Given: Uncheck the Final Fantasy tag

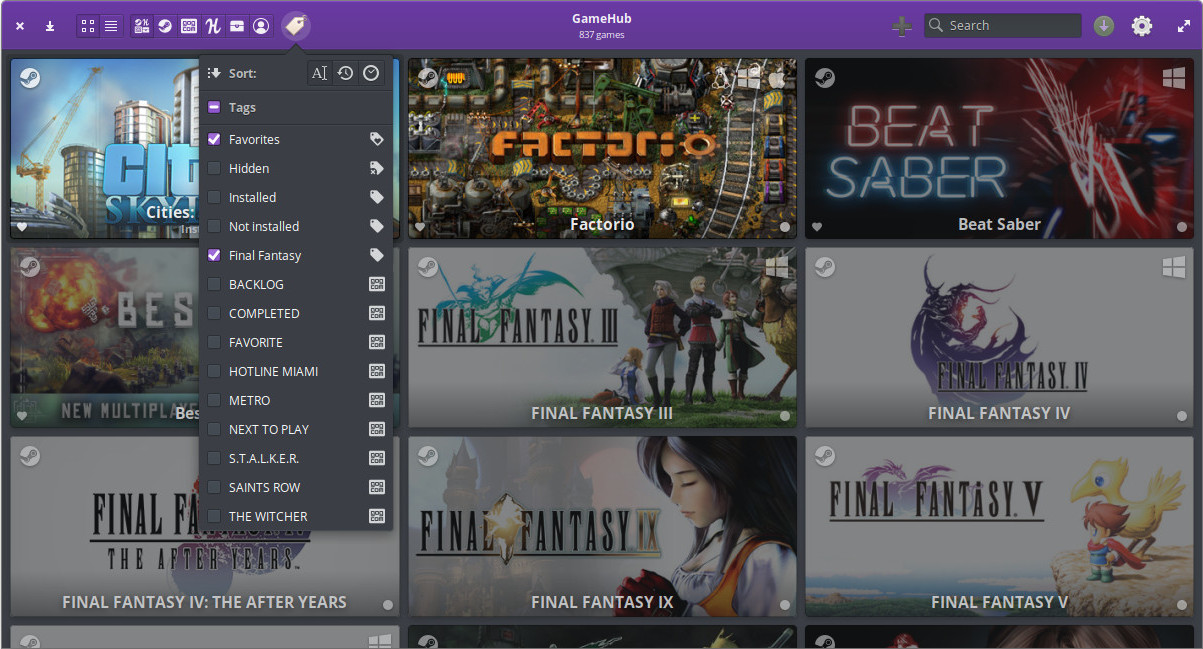Looking at the screenshot, I should point(214,255).
